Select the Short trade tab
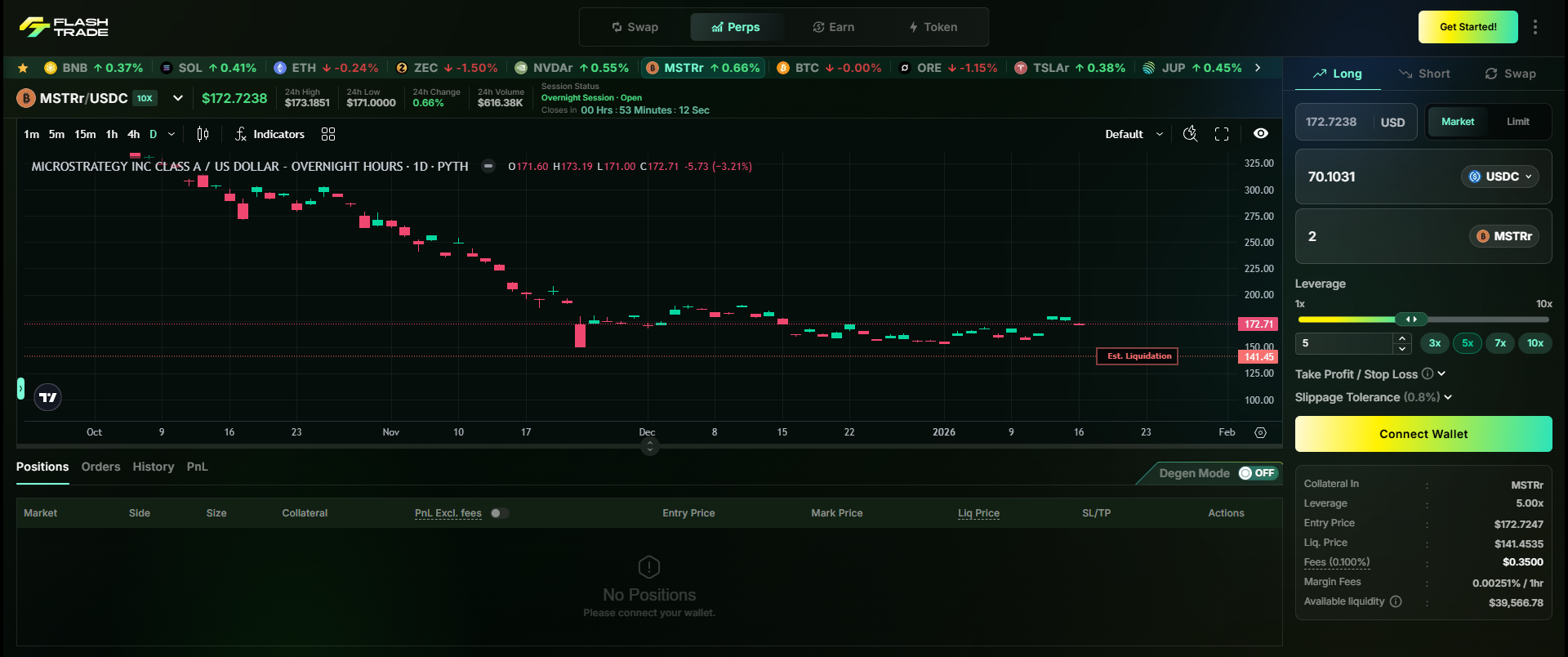 [x=1424, y=74]
